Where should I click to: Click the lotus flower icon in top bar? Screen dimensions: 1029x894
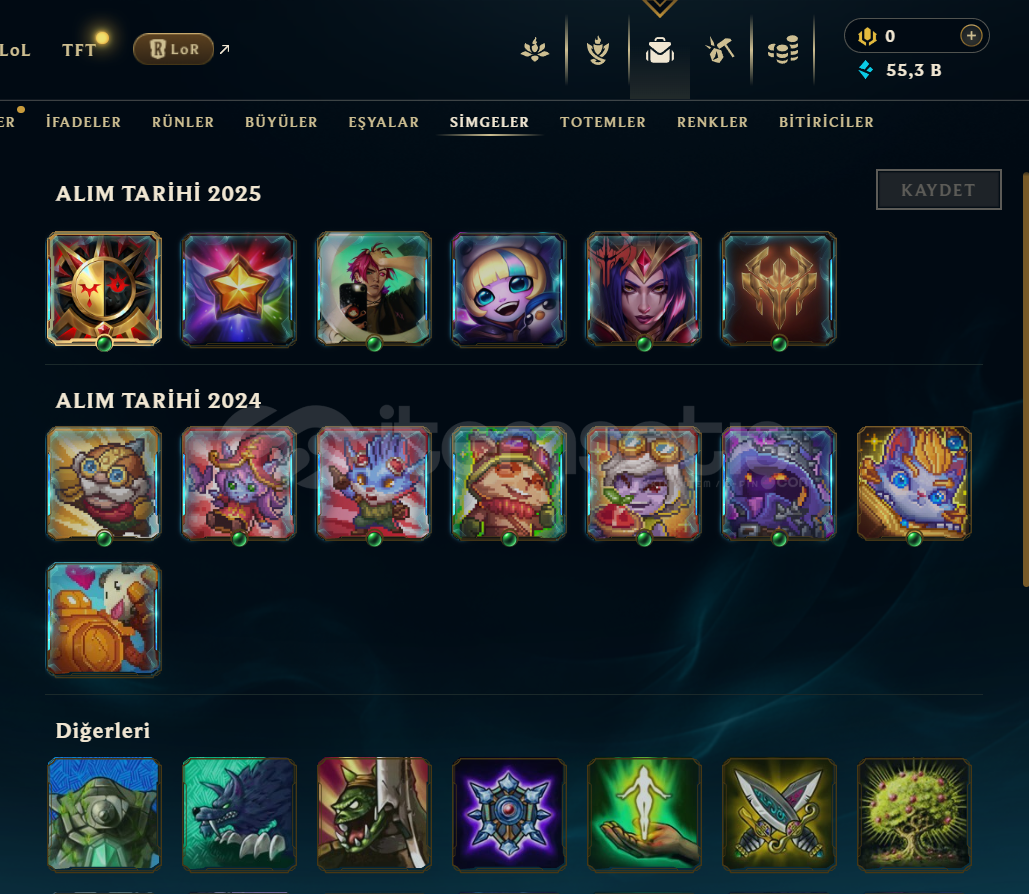click(535, 51)
